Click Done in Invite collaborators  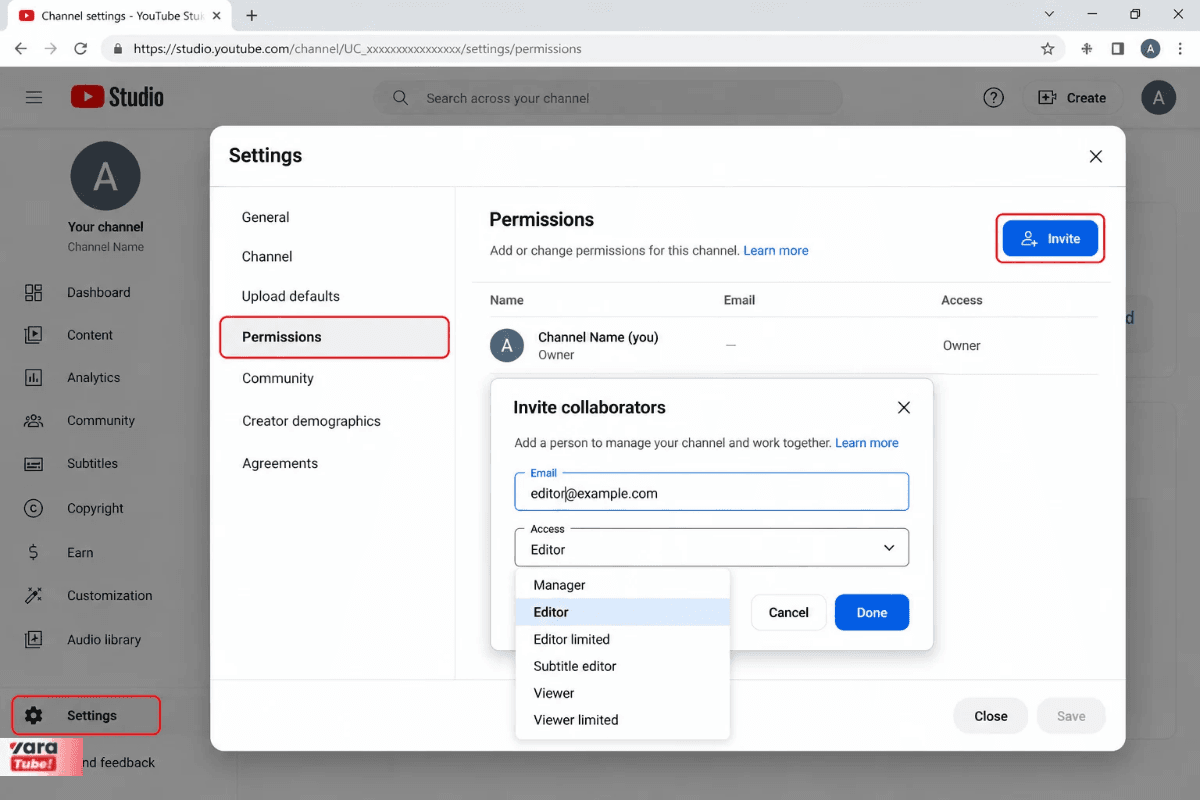pos(872,613)
